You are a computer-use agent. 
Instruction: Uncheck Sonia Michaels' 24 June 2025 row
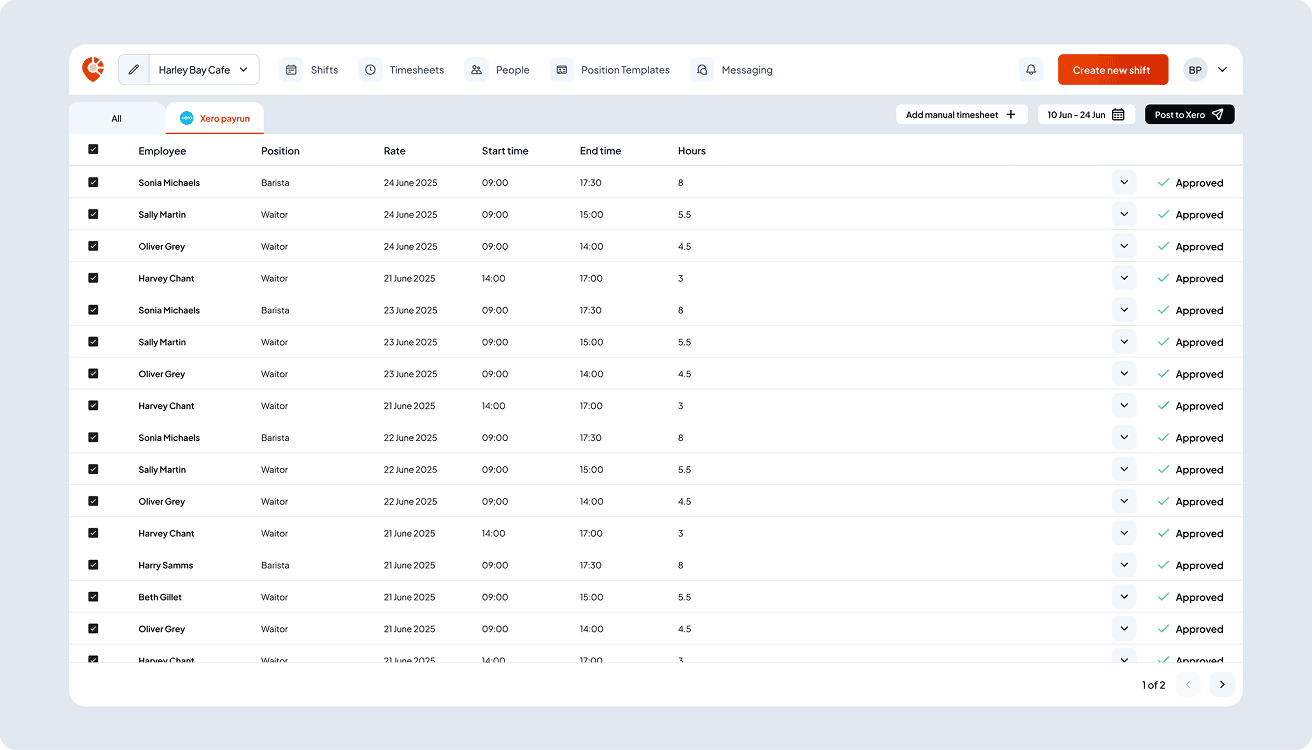[93, 182]
